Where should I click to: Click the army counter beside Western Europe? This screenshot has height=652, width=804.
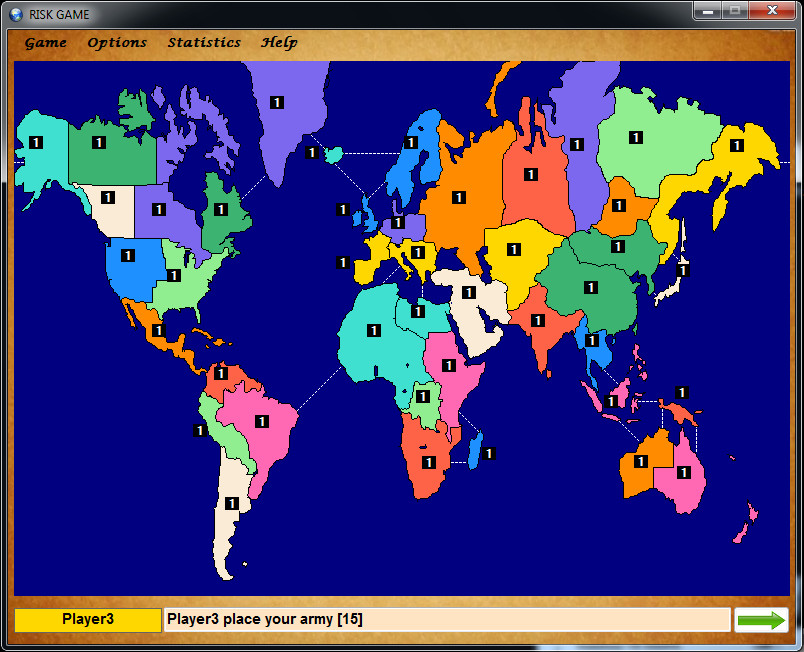click(343, 262)
